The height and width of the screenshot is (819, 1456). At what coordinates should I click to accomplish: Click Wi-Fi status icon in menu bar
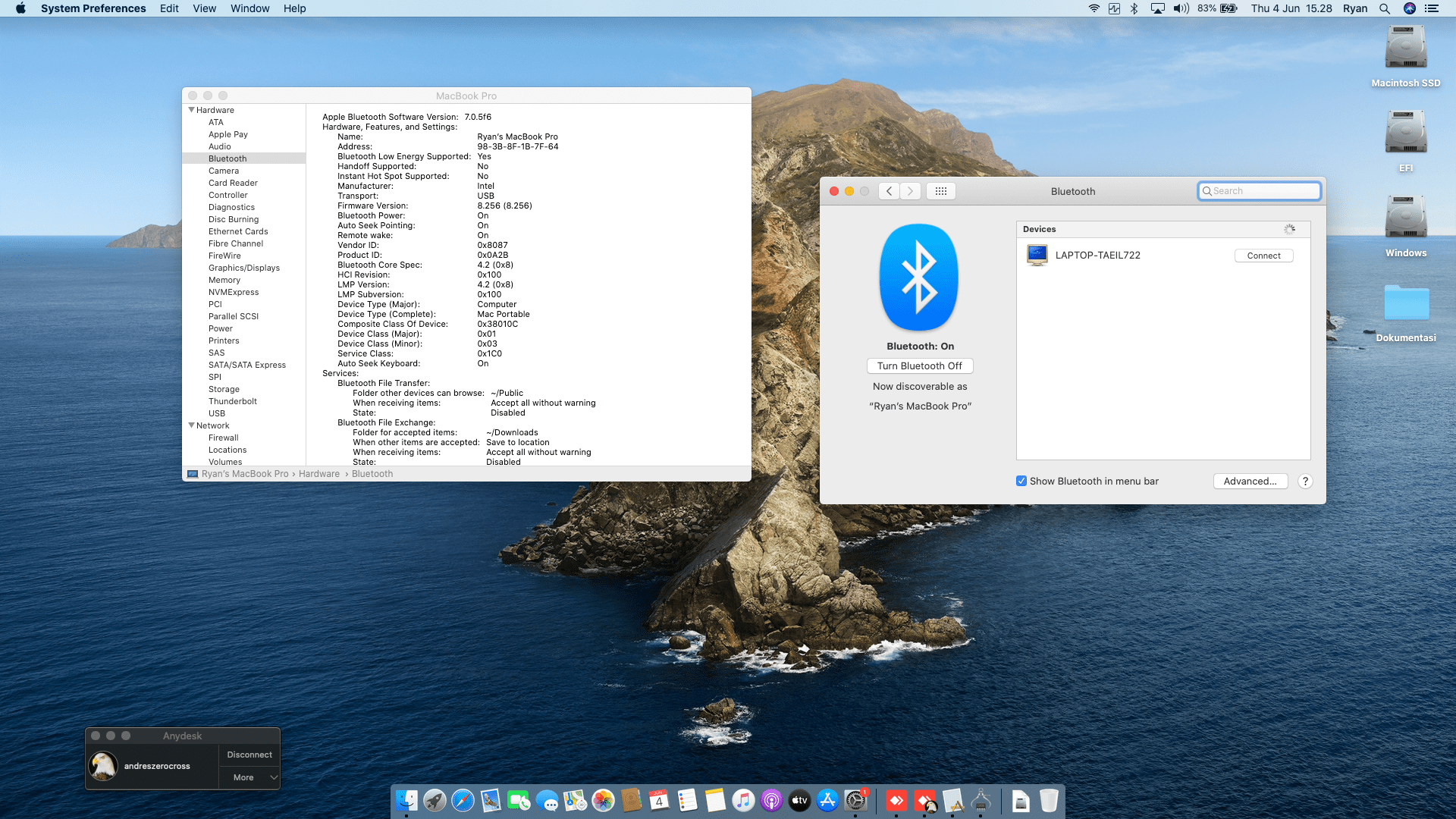(x=1094, y=8)
